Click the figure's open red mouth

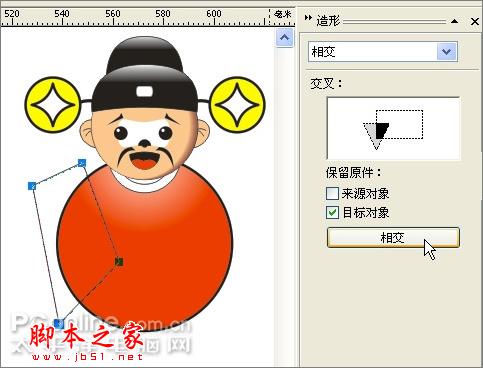(144, 161)
